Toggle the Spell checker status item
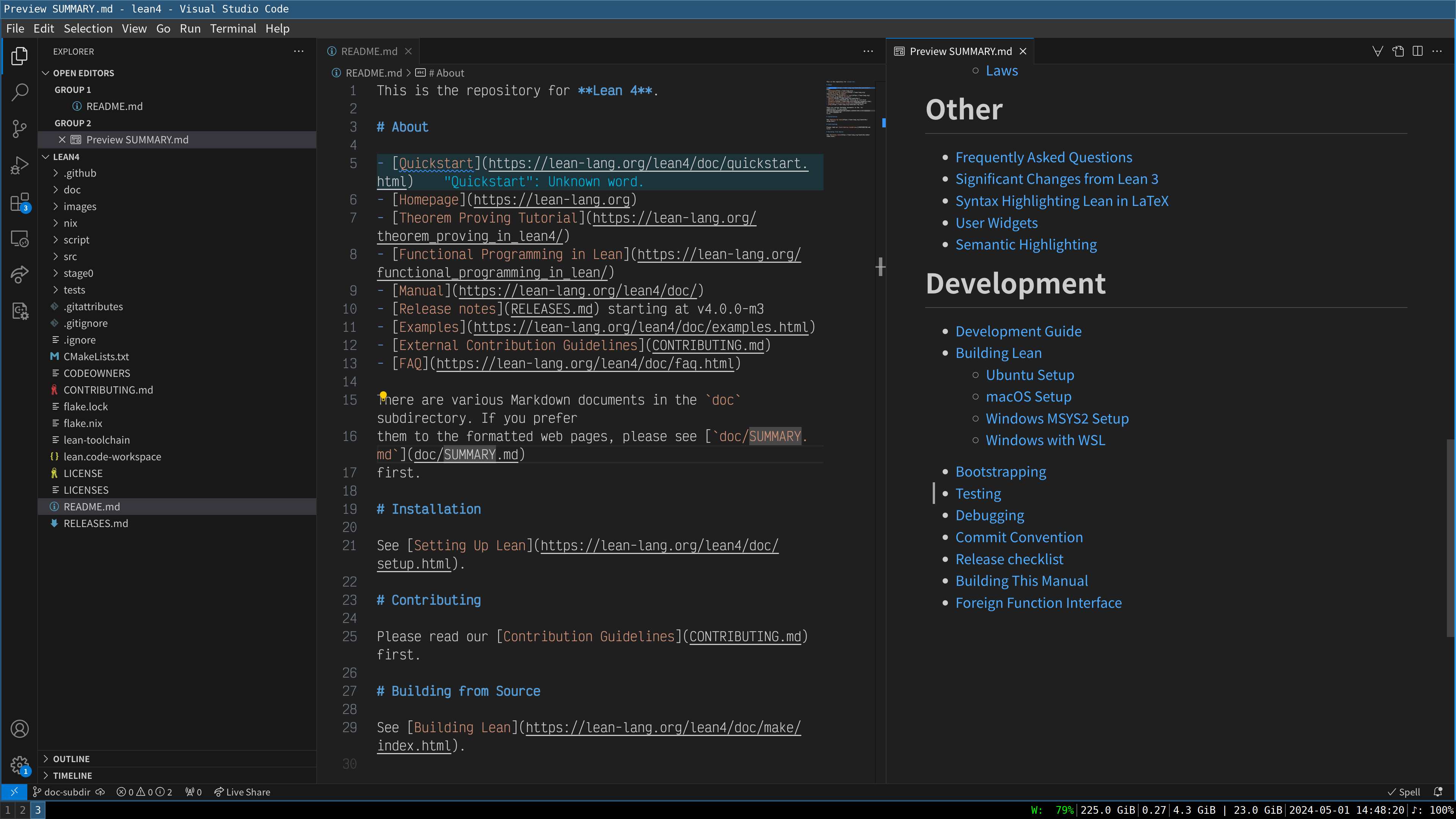The image size is (1456, 819). coord(1403,792)
